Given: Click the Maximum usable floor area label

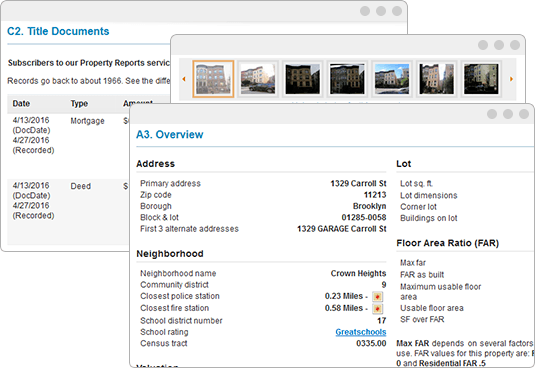Looking at the screenshot, I should tap(440, 292).
